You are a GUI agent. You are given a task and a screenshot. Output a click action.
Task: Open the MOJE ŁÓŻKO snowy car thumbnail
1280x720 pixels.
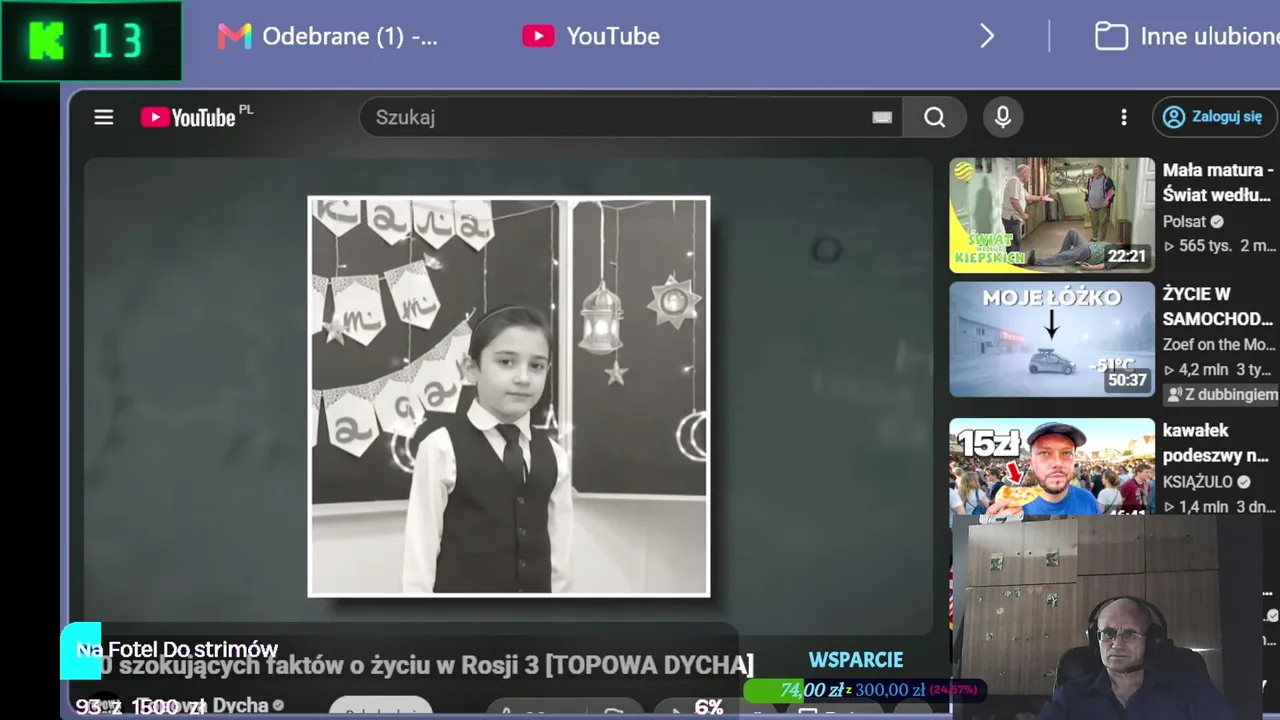click(1052, 339)
